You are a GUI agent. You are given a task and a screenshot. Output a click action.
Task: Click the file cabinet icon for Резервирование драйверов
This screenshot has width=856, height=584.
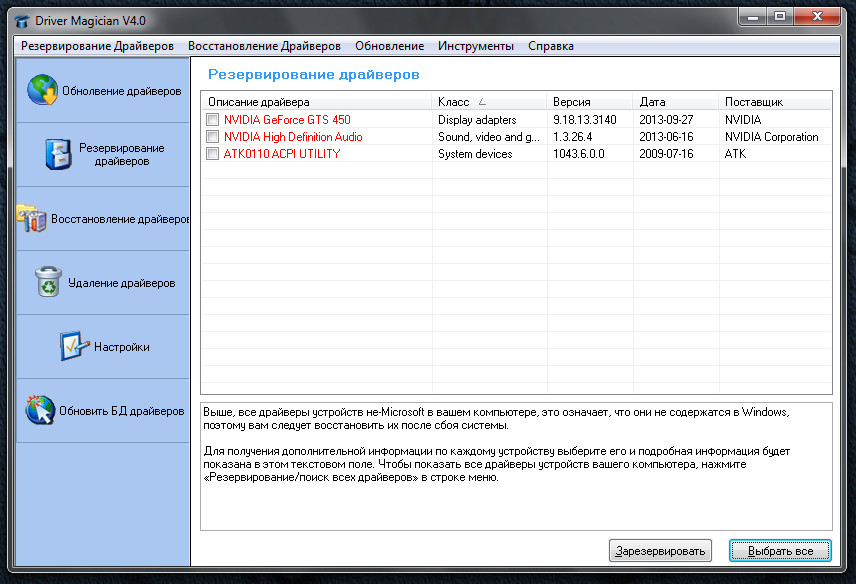pyautogui.click(x=58, y=154)
